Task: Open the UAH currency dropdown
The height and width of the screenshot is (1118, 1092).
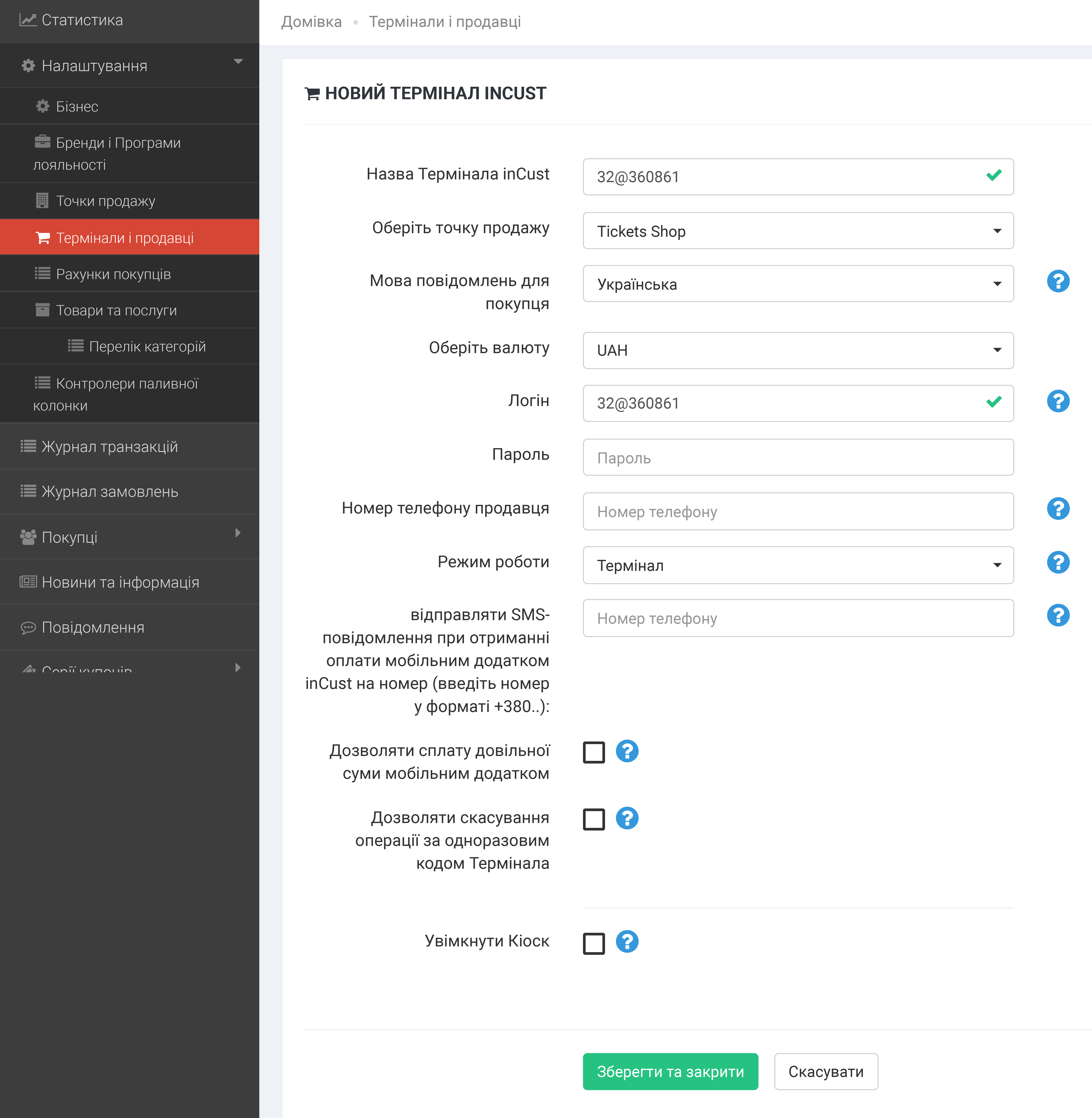Action: click(798, 350)
